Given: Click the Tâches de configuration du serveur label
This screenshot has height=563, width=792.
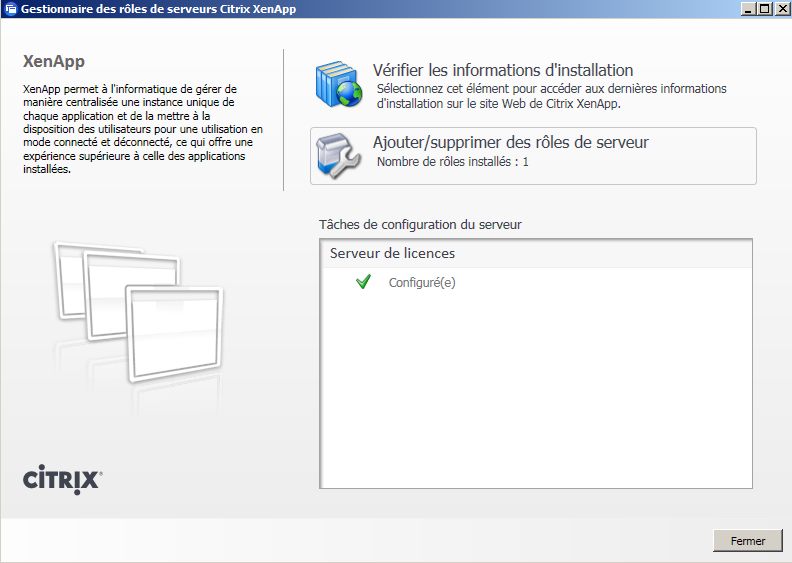Looking at the screenshot, I should (420, 224).
